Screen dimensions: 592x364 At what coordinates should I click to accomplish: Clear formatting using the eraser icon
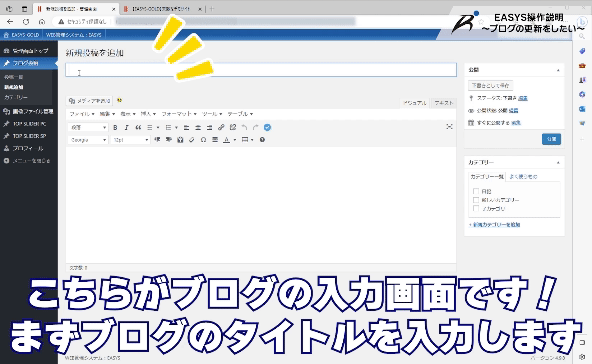coord(192,140)
